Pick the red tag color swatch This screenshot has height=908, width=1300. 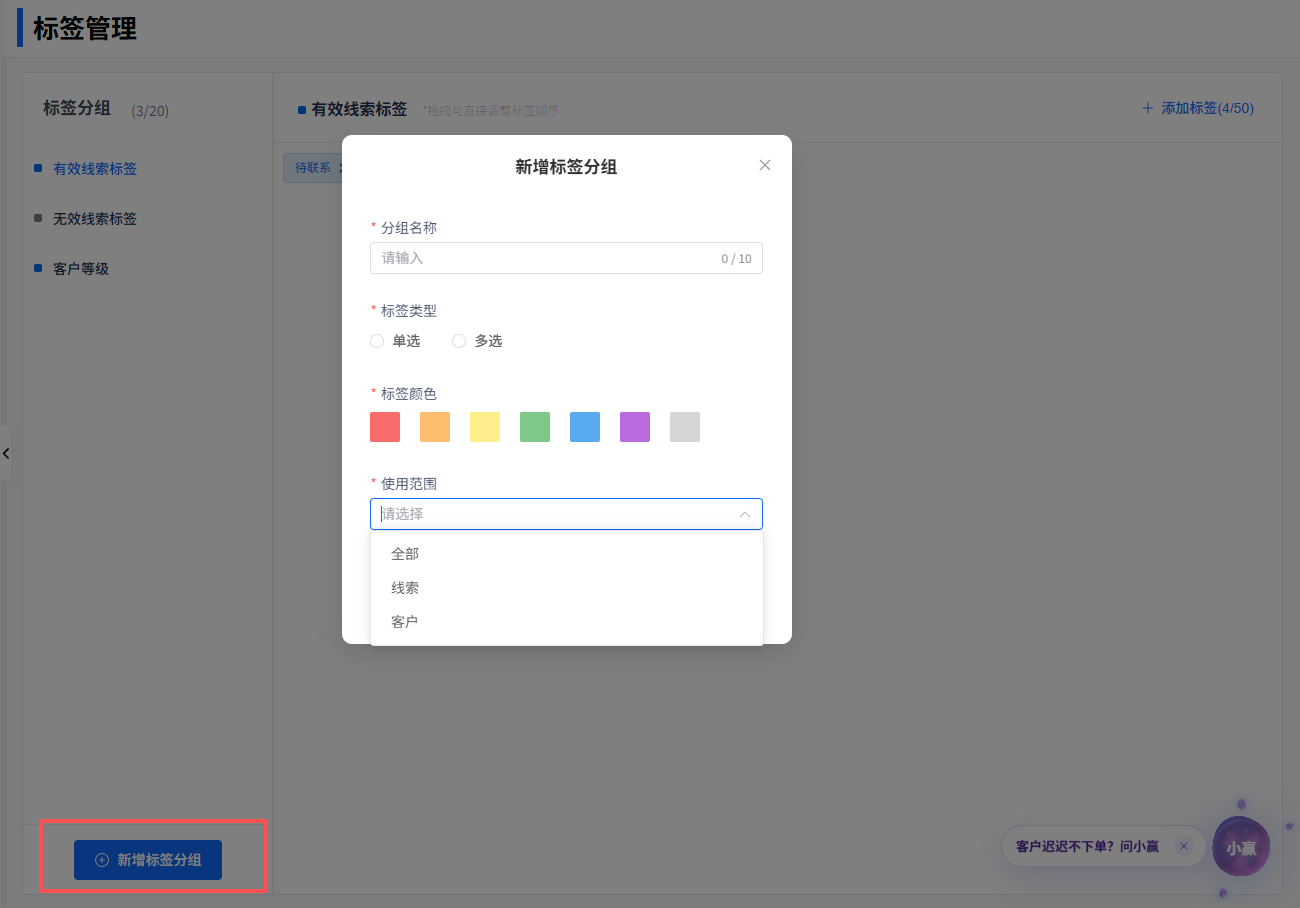tap(385, 427)
